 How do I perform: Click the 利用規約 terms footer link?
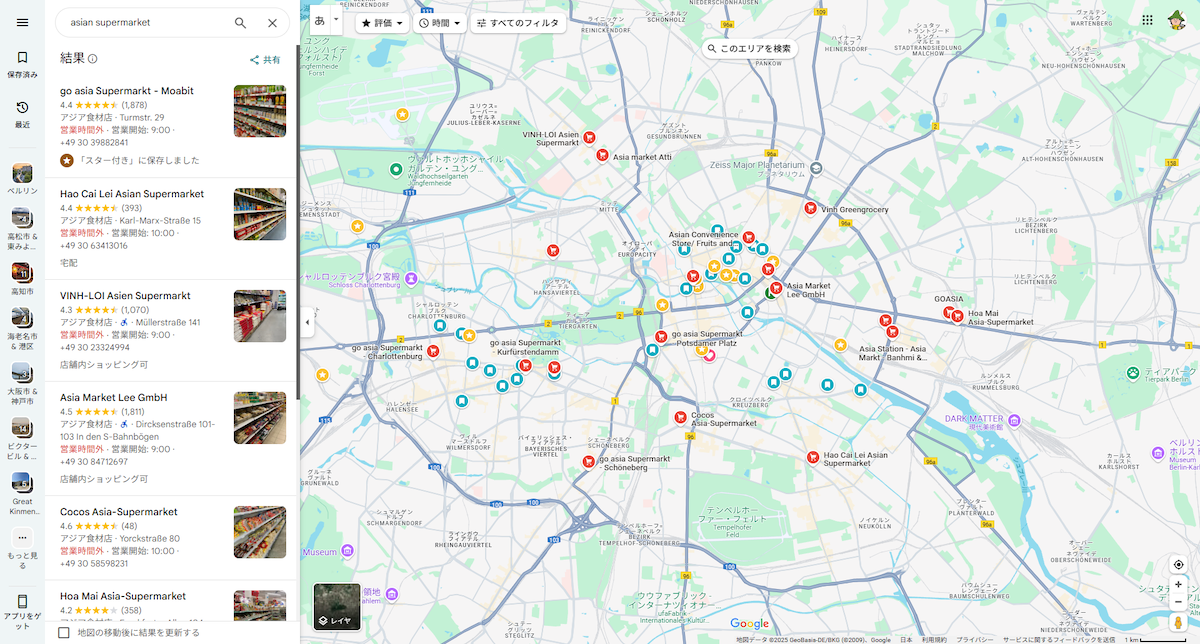coord(934,639)
